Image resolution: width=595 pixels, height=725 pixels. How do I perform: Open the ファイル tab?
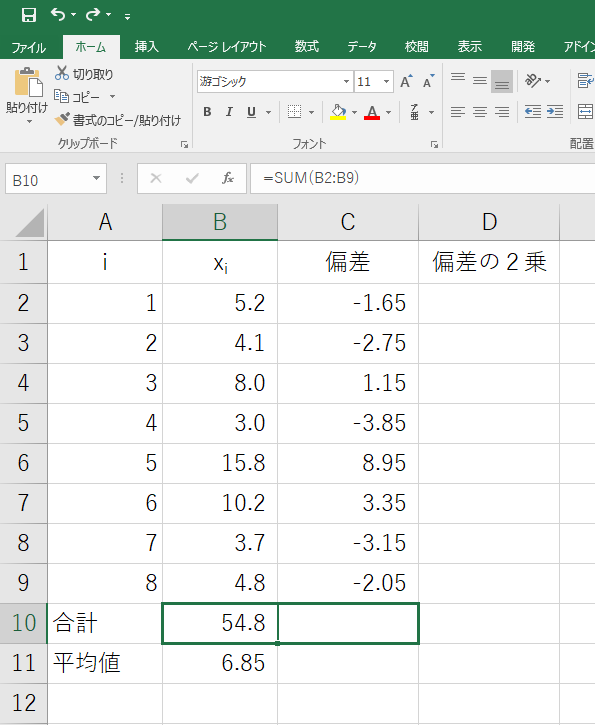(29, 47)
